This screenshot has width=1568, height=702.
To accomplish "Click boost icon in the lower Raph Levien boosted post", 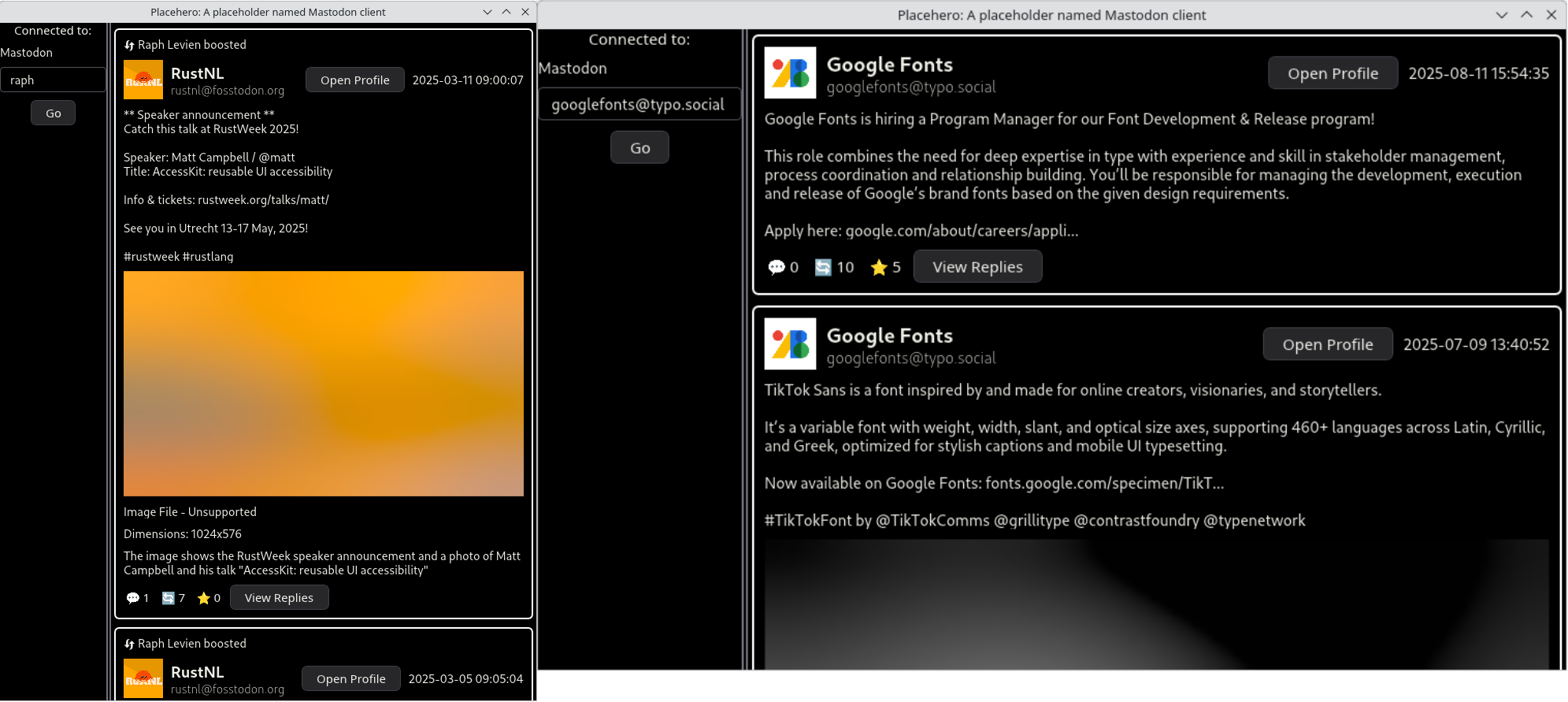I will pyautogui.click(x=129, y=644).
